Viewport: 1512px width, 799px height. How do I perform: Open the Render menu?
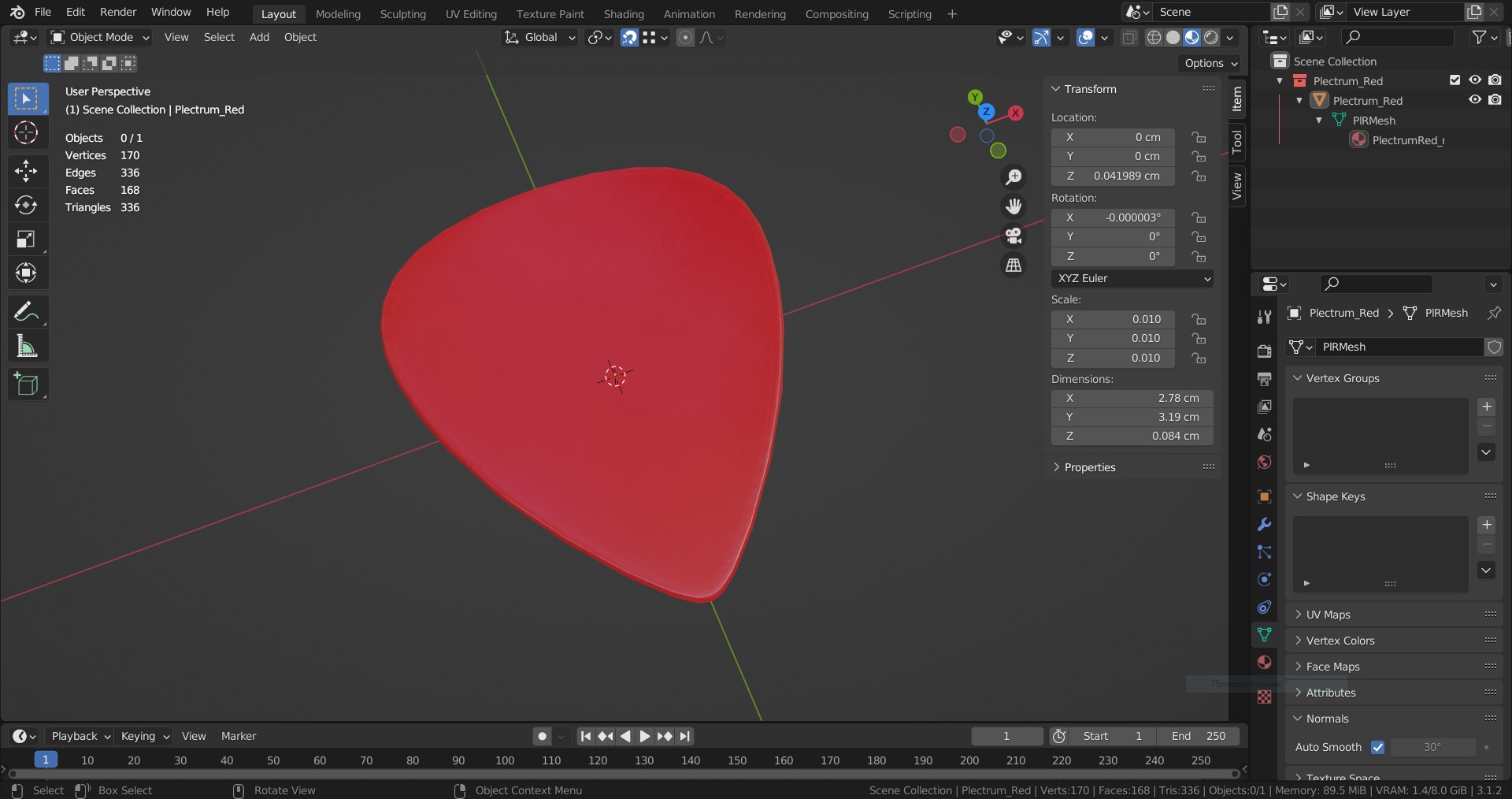pos(118,12)
